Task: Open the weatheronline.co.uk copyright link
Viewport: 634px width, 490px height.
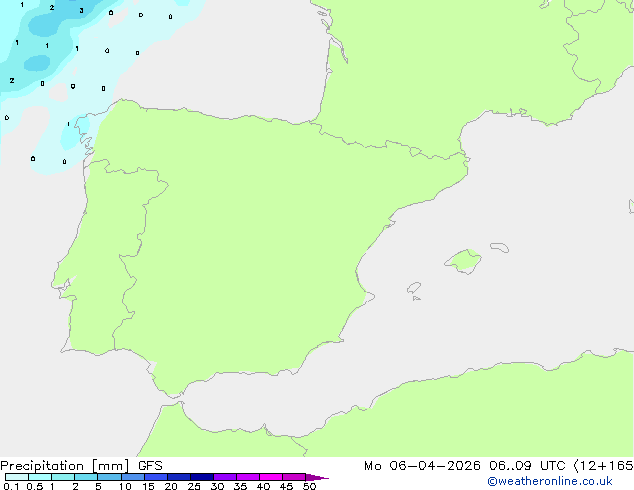Action: point(550,481)
